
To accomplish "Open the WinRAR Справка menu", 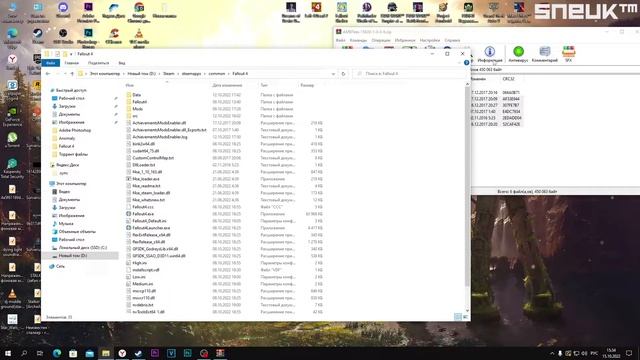I will (452, 40).
